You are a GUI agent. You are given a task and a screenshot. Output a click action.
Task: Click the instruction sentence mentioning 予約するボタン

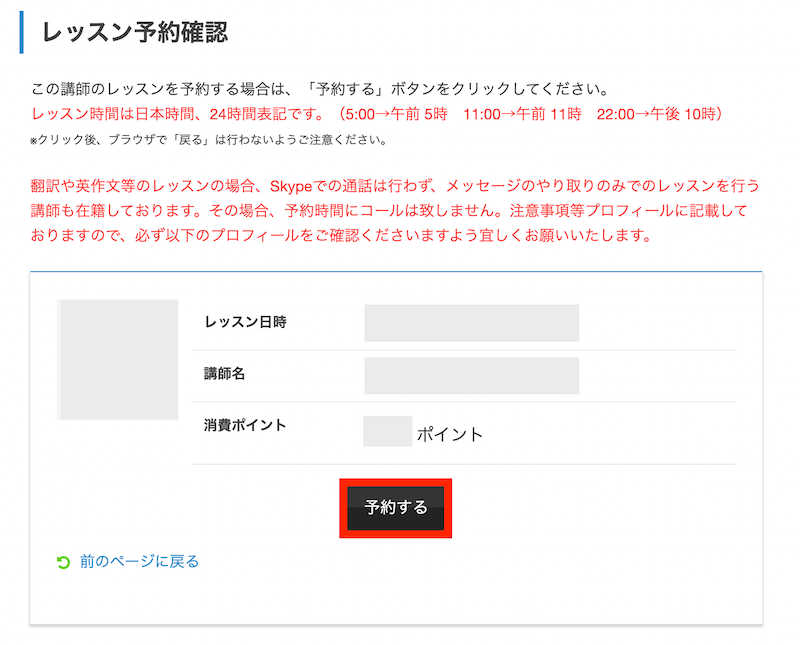[x=320, y=89]
